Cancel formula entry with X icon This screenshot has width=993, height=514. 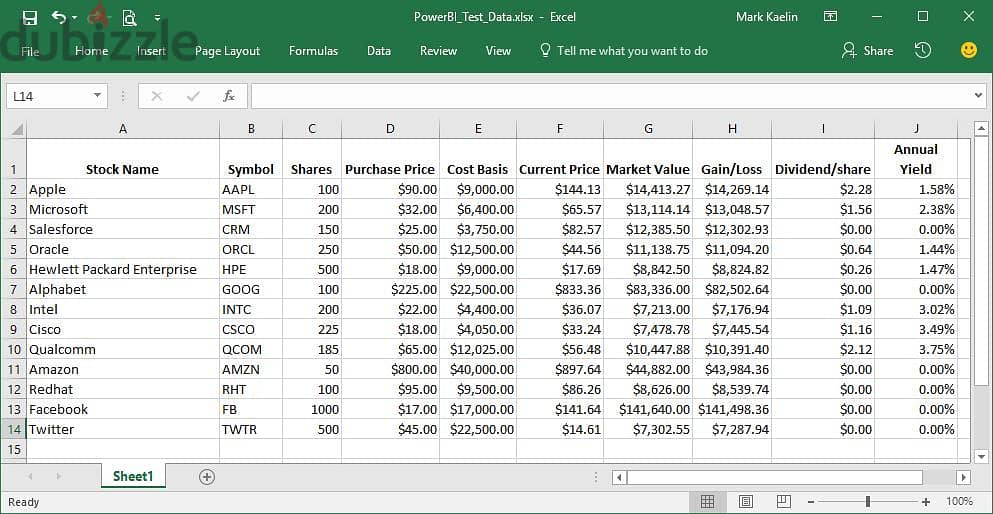[156, 96]
